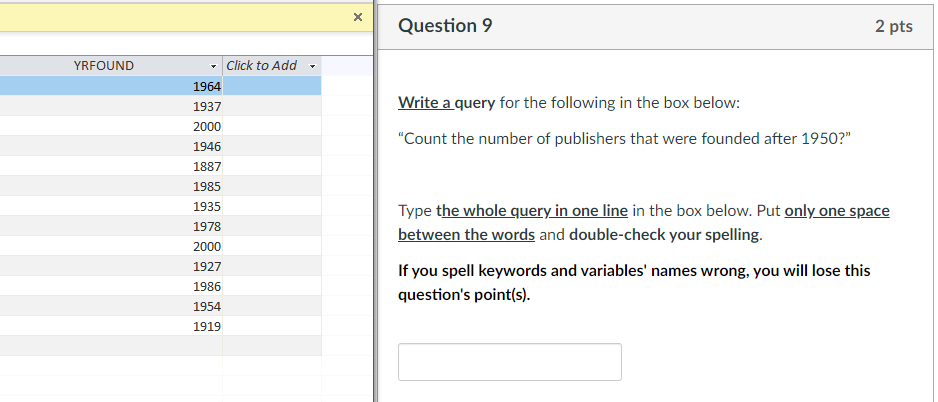Open the Click to Add column dropdown
This screenshot has height=402, width=938.
(312, 66)
